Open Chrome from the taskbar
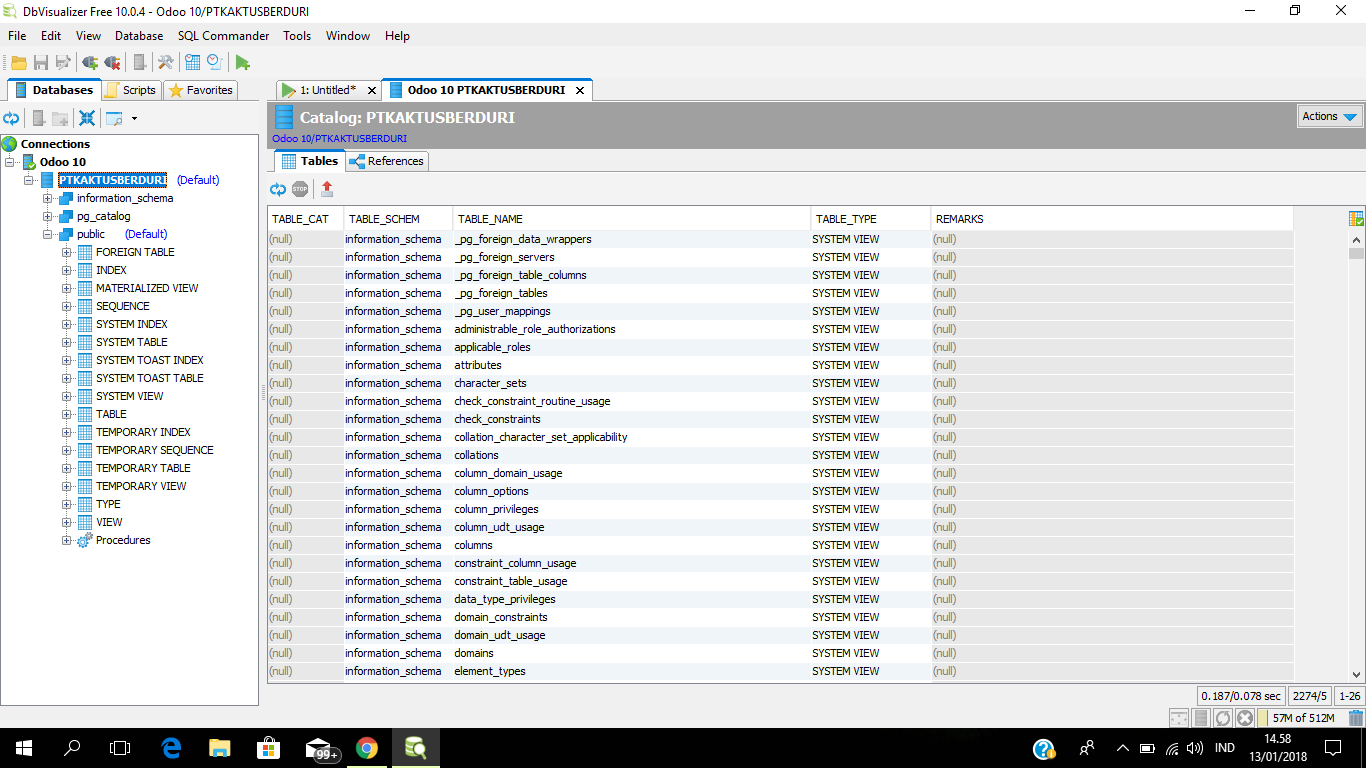1366x768 pixels. [x=366, y=747]
